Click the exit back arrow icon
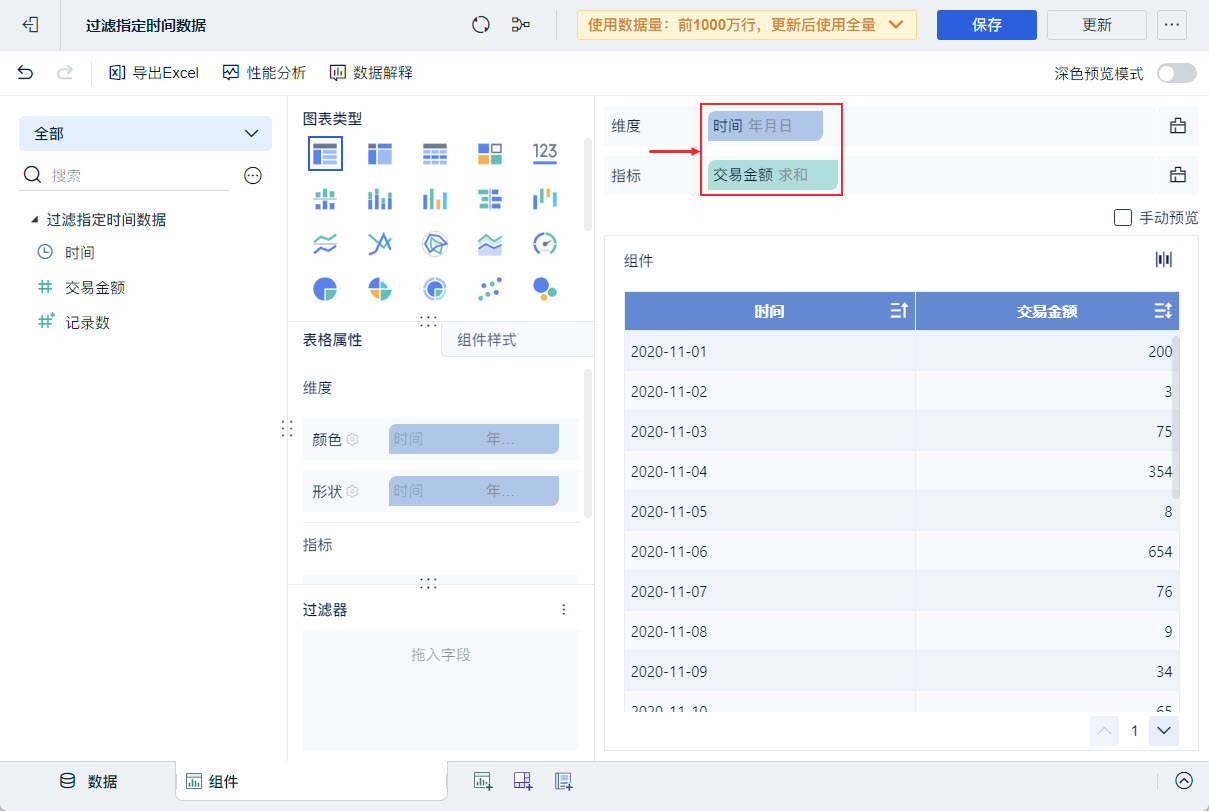The height and width of the screenshot is (811, 1209). [30, 25]
